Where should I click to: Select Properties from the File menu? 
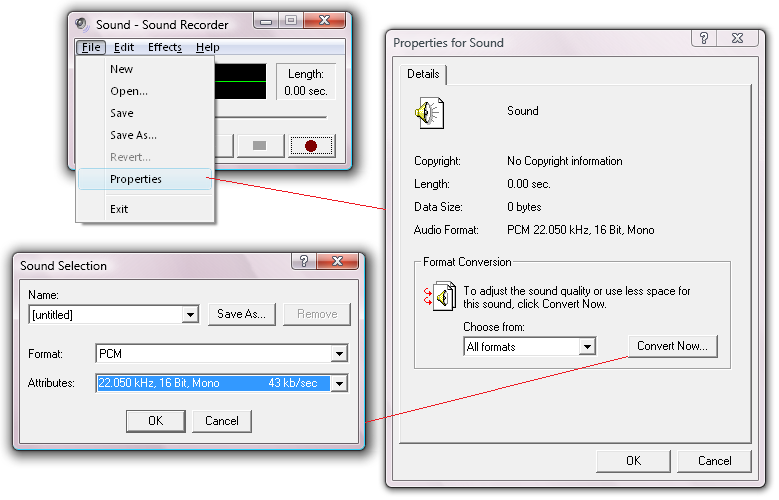tap(136, 179)
